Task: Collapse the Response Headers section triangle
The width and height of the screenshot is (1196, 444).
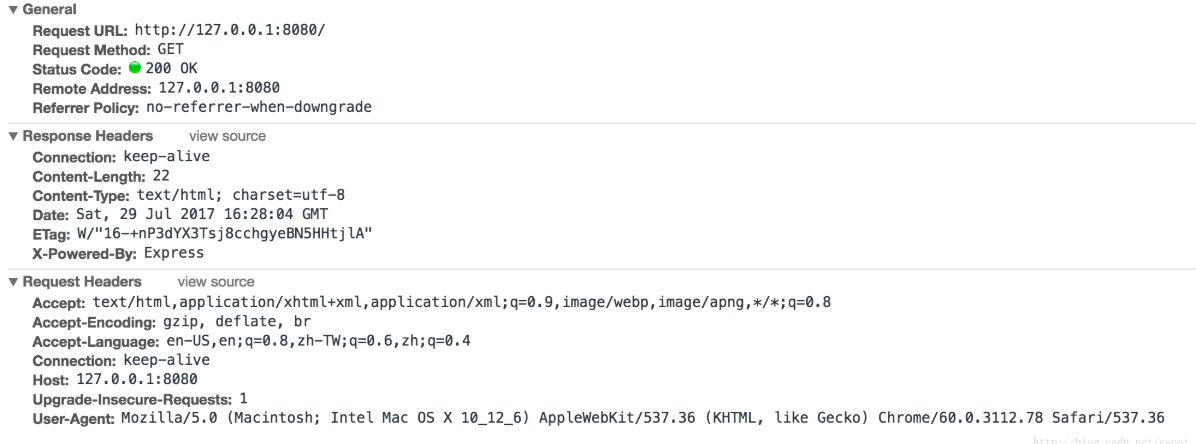Action: click(13, 136)
